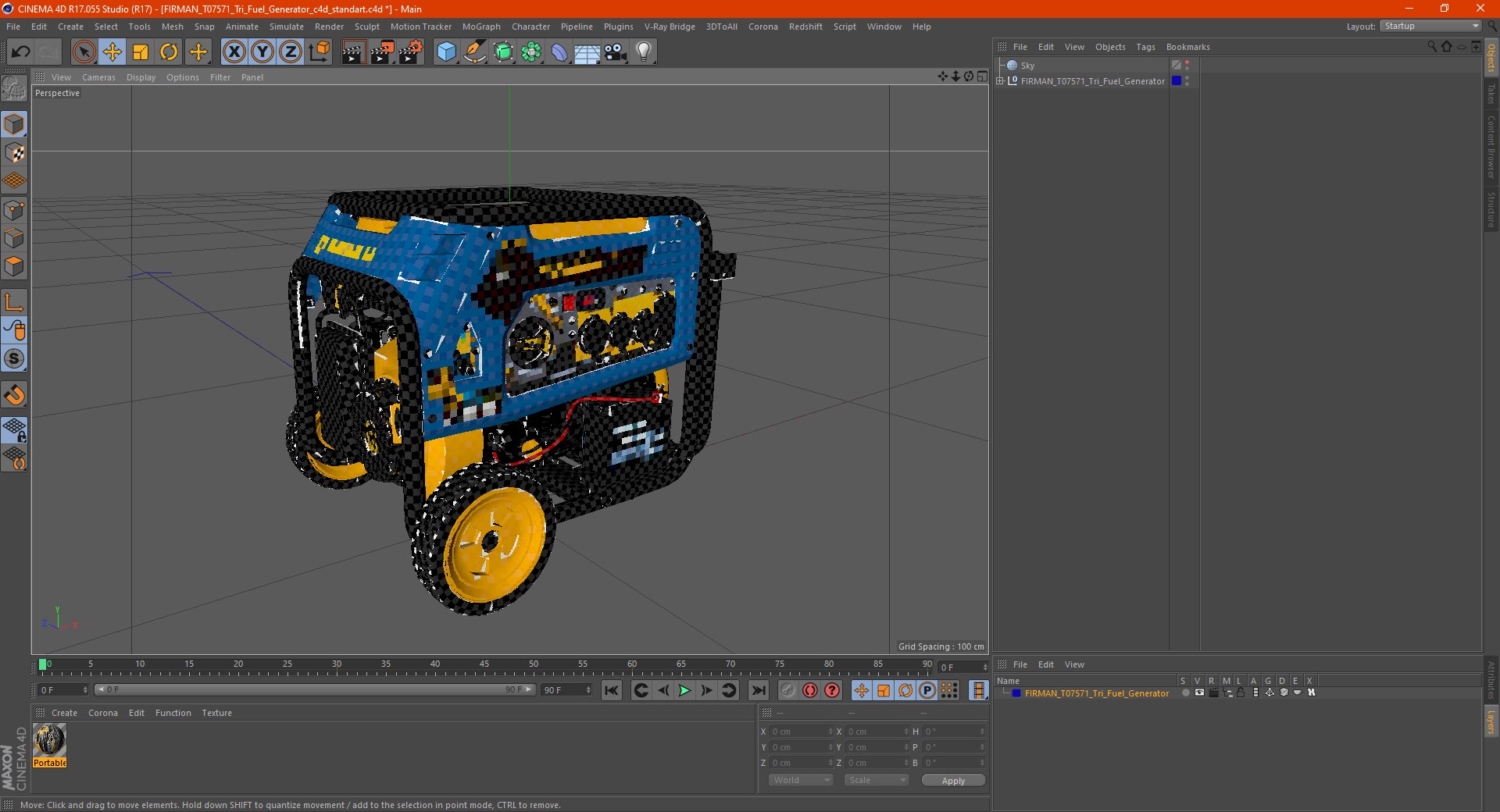
Task: Render active view with clapperboard icon
Action: click(x=353, y=52)
